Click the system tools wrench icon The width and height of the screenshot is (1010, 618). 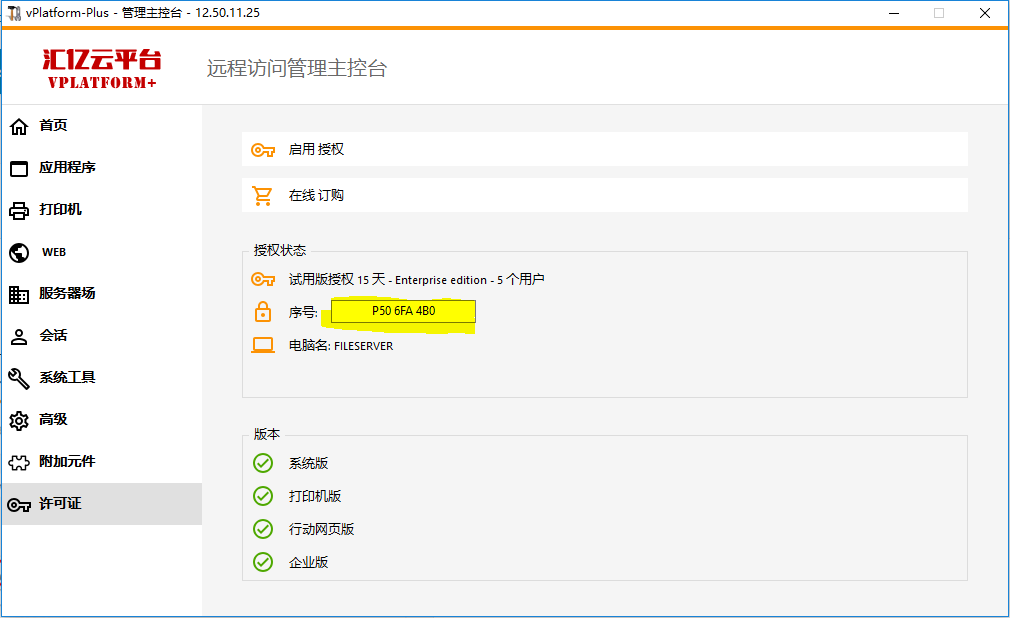[19, 378]
